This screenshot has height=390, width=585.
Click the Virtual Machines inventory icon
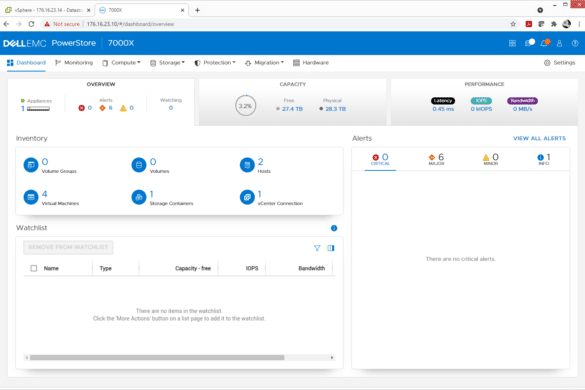pos(31,197)
